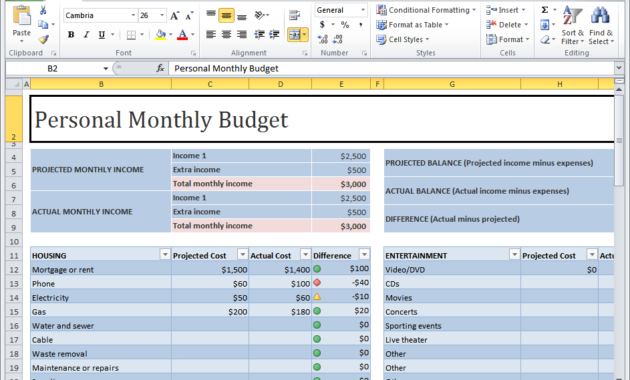Screen dimensions: 630x380
Task: Click the AutoSum sigma icon
Action: point(545,10)
